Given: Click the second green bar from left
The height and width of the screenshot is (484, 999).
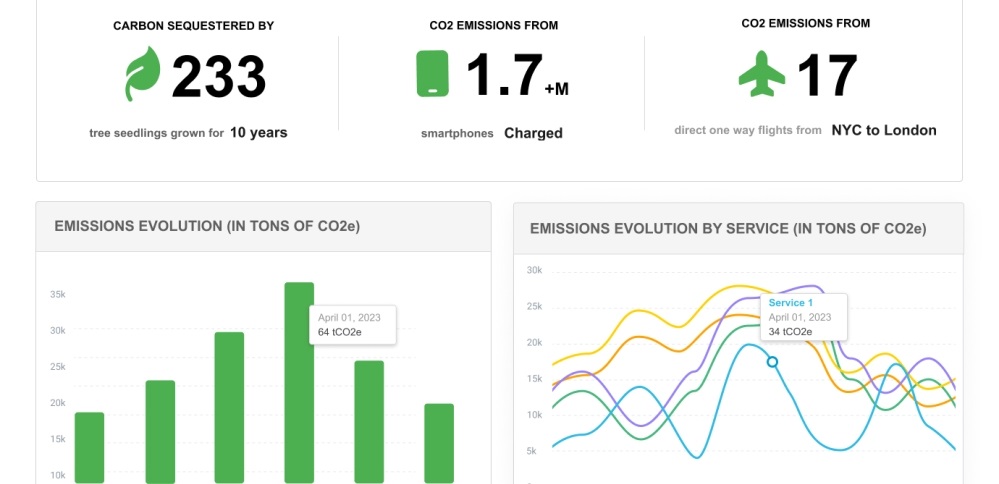Looking at the screenshot, I should coord(160,432).
